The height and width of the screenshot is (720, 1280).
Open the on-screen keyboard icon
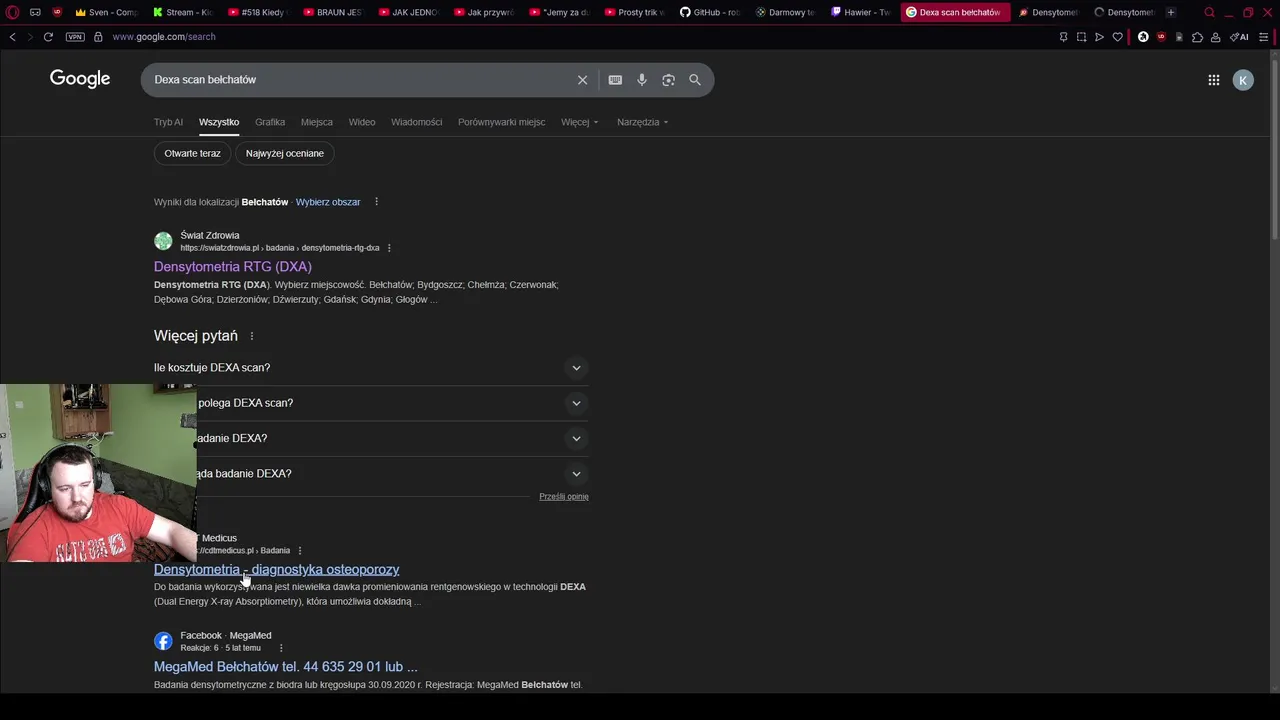615,80
